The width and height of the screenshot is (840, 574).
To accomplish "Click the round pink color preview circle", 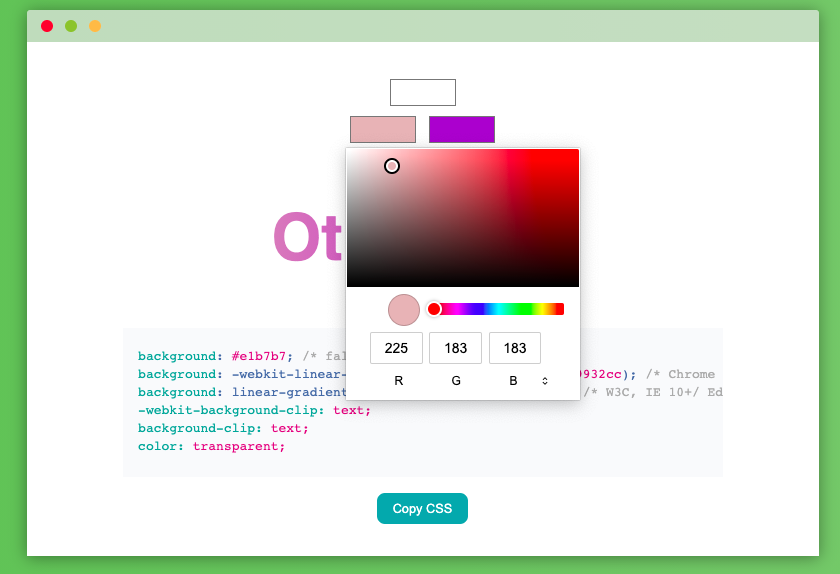I will point(404,310).
